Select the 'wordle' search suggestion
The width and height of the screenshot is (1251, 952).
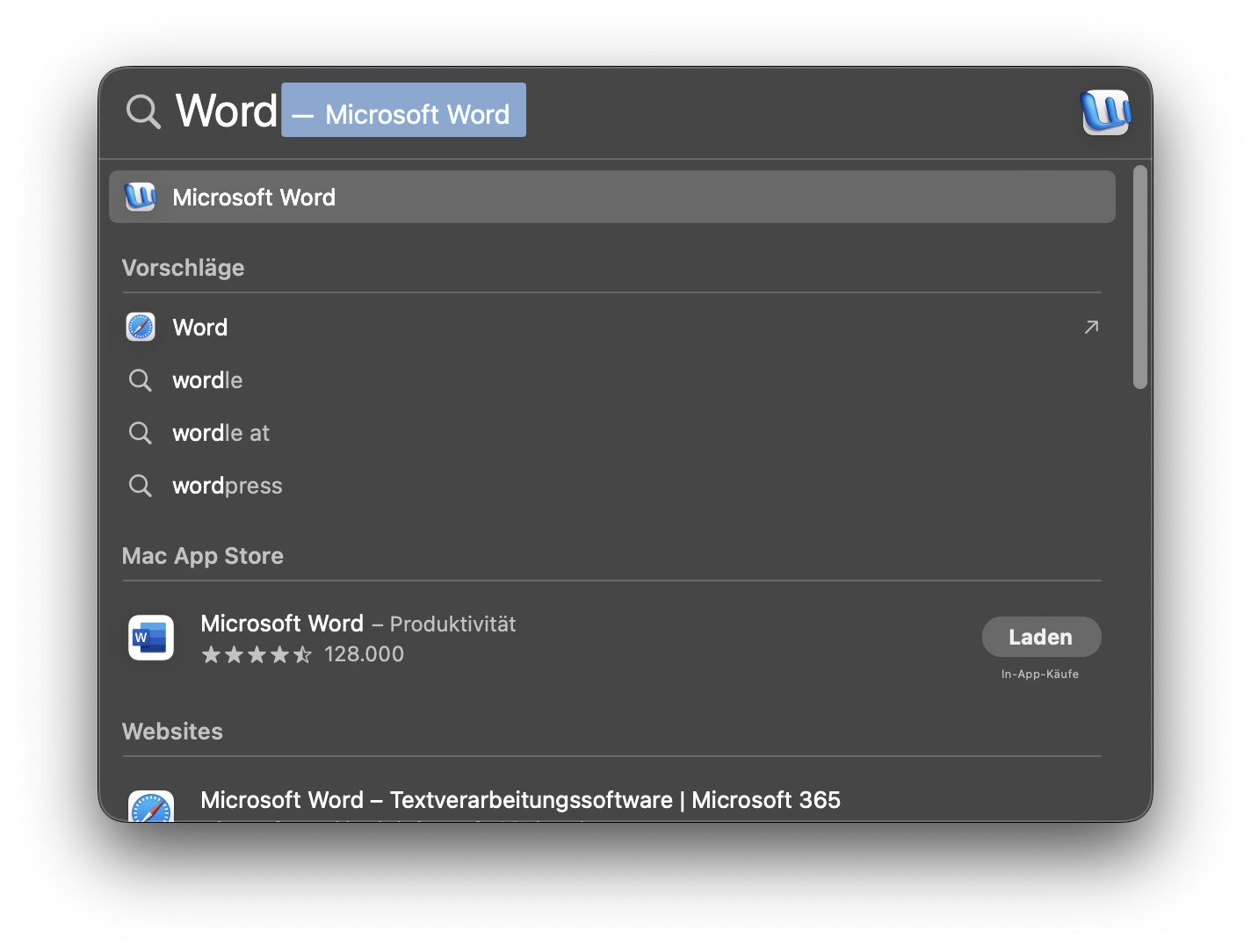click(207, 380)
